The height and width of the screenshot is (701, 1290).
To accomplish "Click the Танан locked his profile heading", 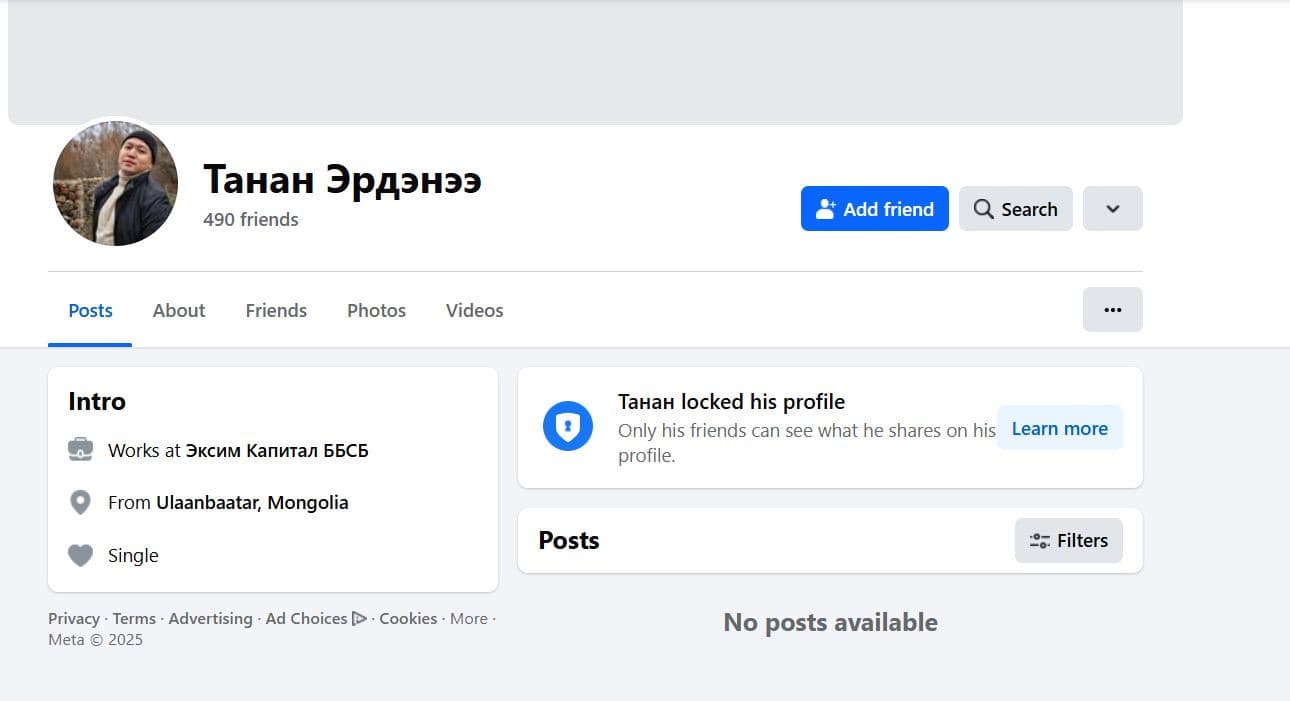I will point(731,402).
